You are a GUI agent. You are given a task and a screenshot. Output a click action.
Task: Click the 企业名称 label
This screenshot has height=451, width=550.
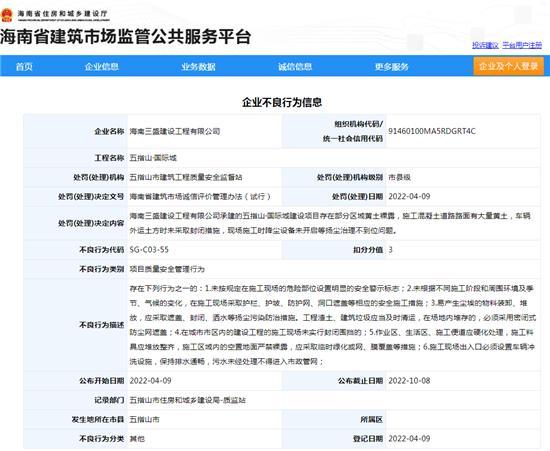pos(109,132)
